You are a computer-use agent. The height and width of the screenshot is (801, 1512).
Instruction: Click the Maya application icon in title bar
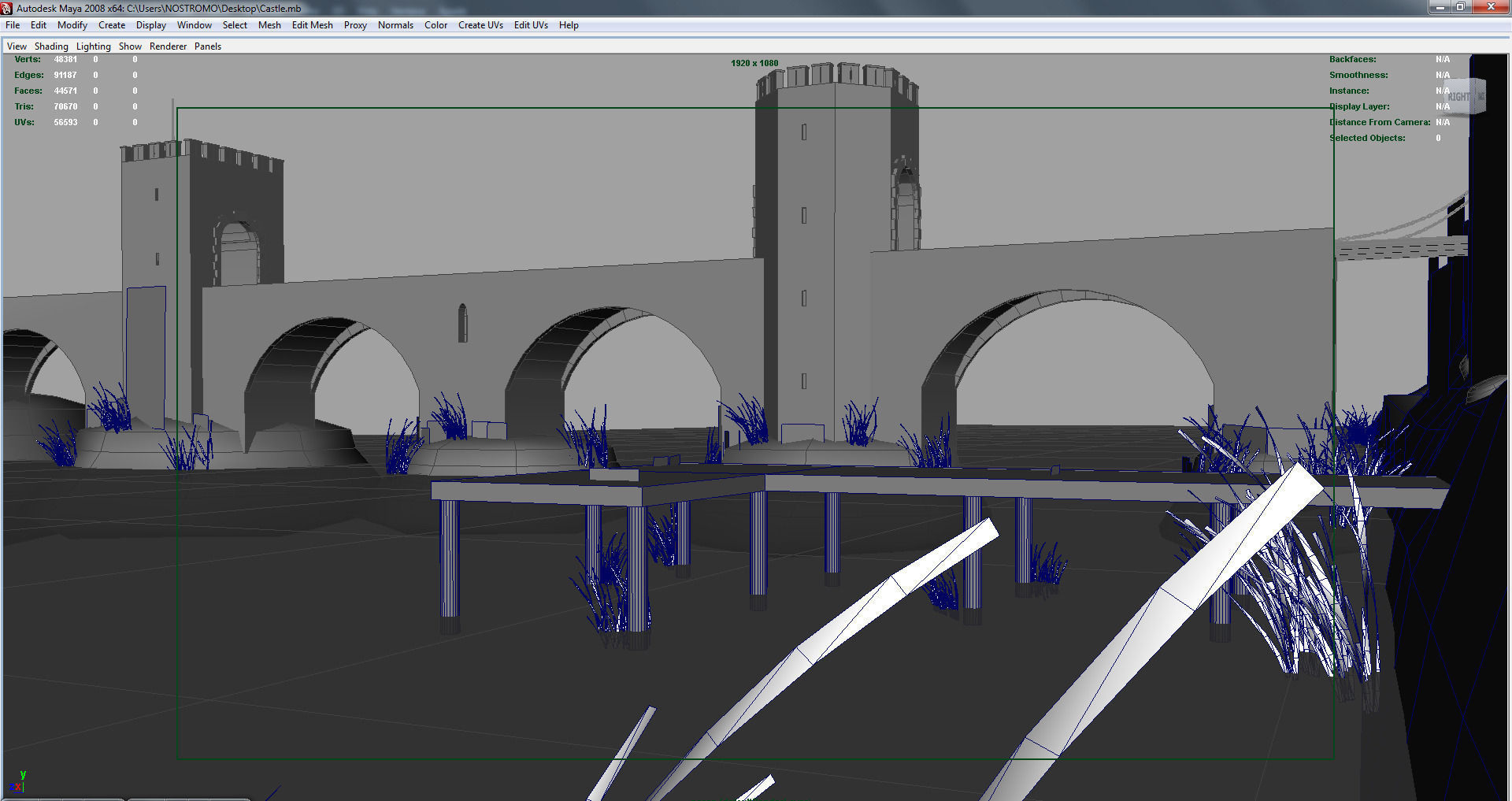[x=7, y=8]
